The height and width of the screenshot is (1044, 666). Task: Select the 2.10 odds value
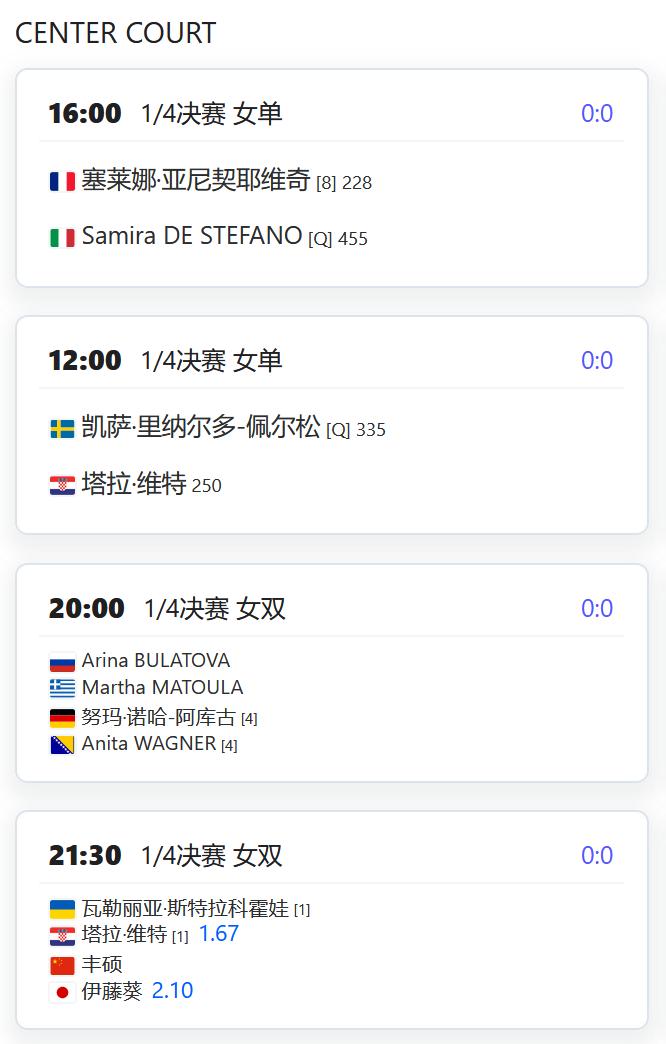coord(172,991)
